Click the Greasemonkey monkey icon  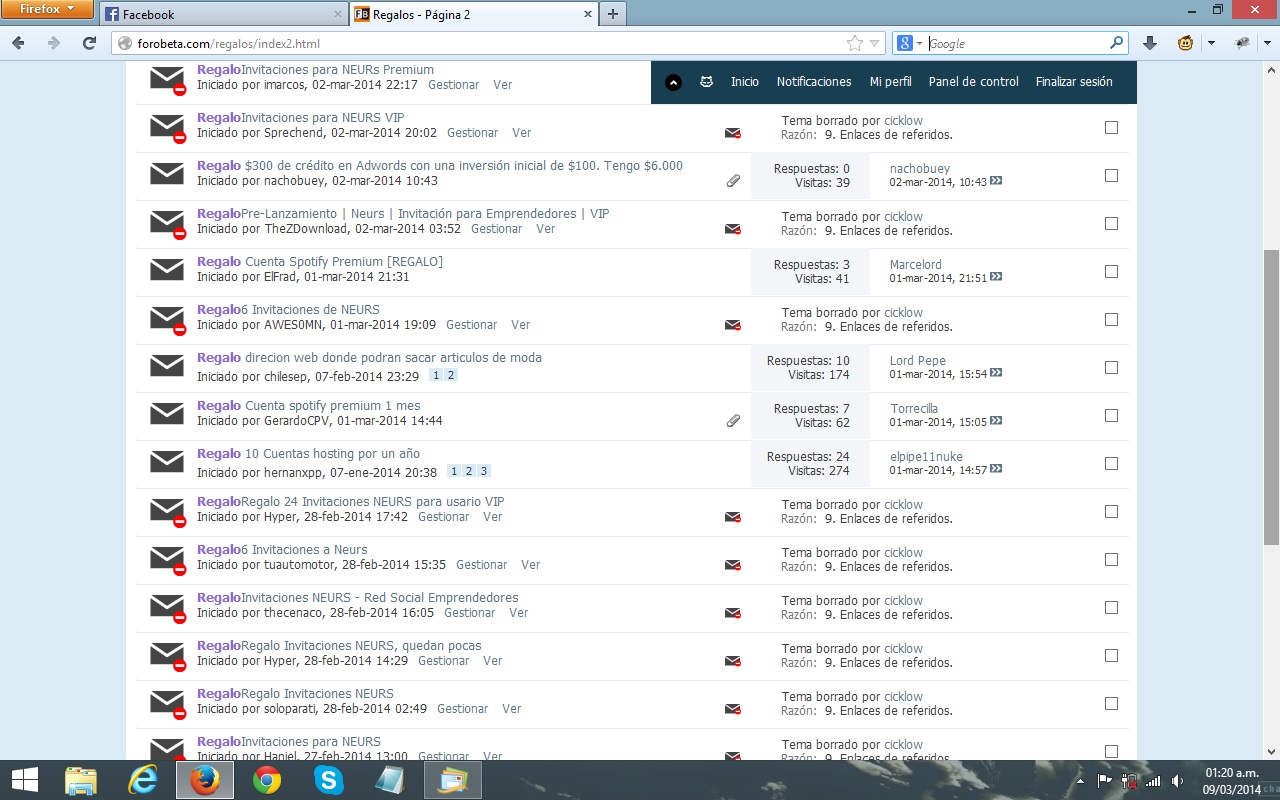pos(1185,43)
